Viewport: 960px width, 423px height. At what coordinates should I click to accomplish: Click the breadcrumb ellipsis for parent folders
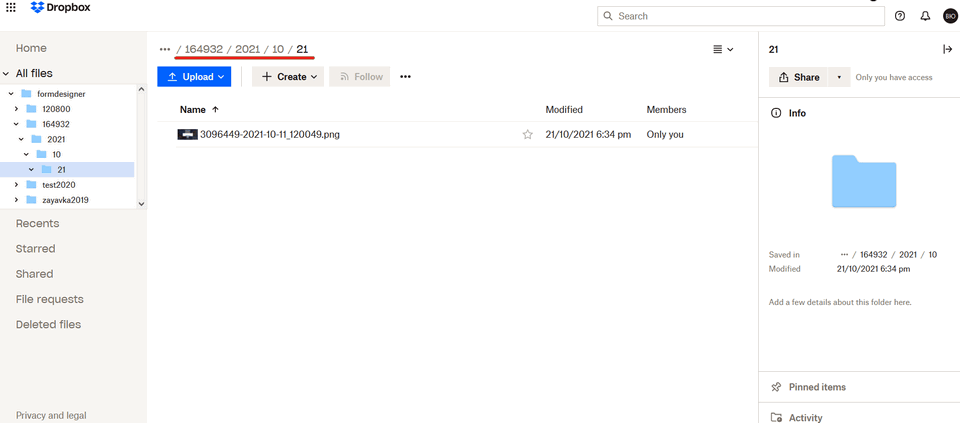tap(165, 50)
